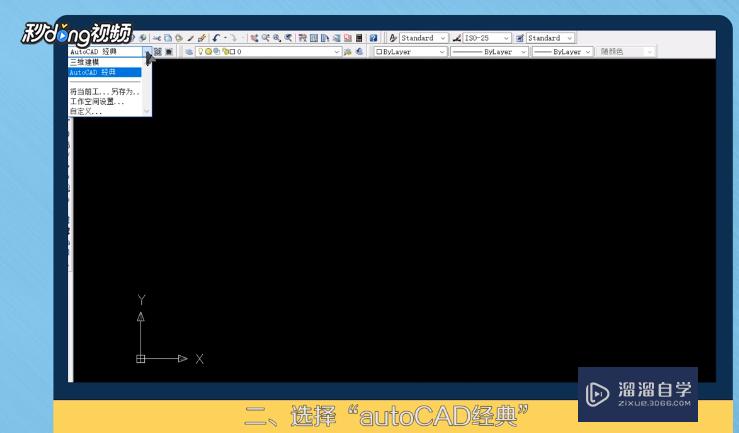Open the ByLayer lineweight dropdown
This screenshot has width=739, height=433.
[x=588, y=51]
